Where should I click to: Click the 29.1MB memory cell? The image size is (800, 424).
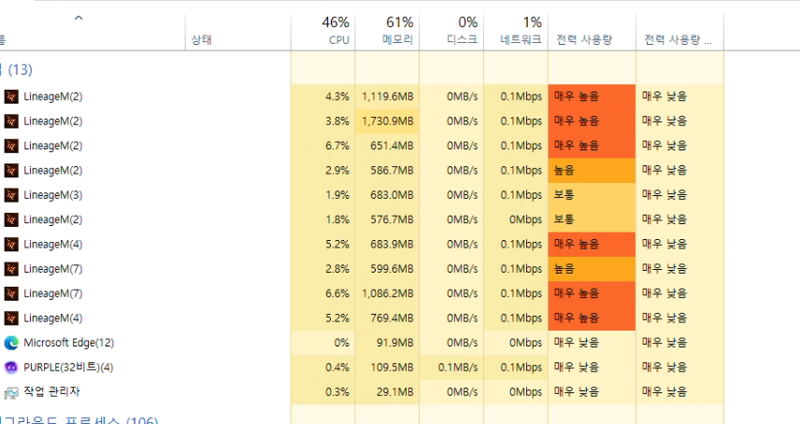click(x=387, y=392)
